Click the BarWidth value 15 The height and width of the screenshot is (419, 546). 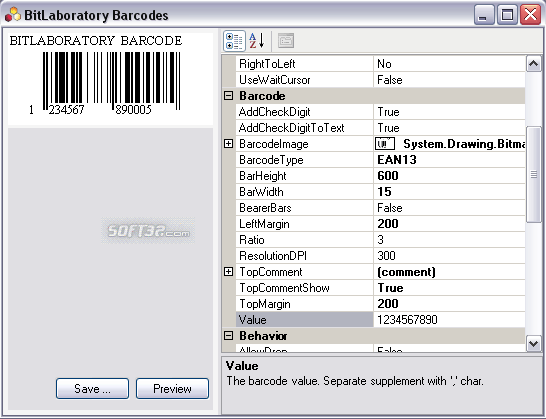click(x=384, y=192)
